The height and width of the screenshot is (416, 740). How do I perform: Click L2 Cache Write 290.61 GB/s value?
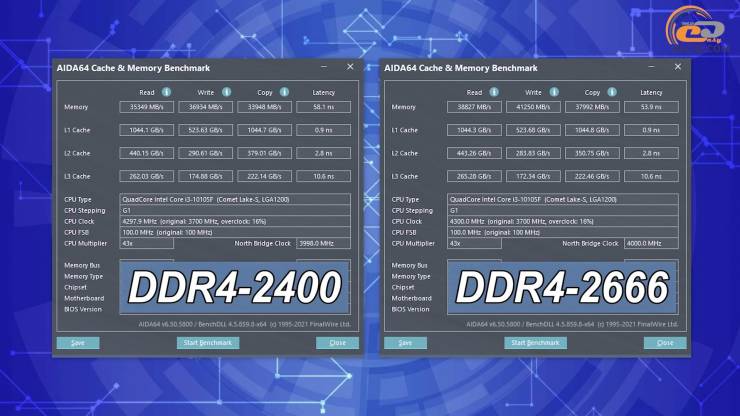[205, 153]
